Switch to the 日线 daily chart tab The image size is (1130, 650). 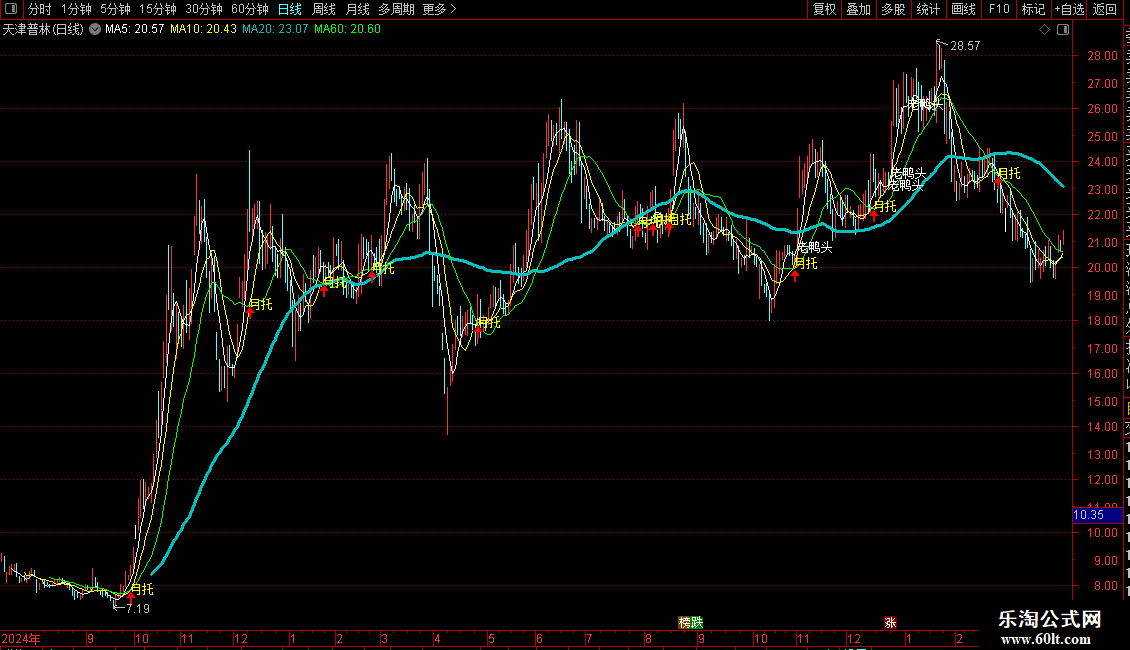point(290,9)
